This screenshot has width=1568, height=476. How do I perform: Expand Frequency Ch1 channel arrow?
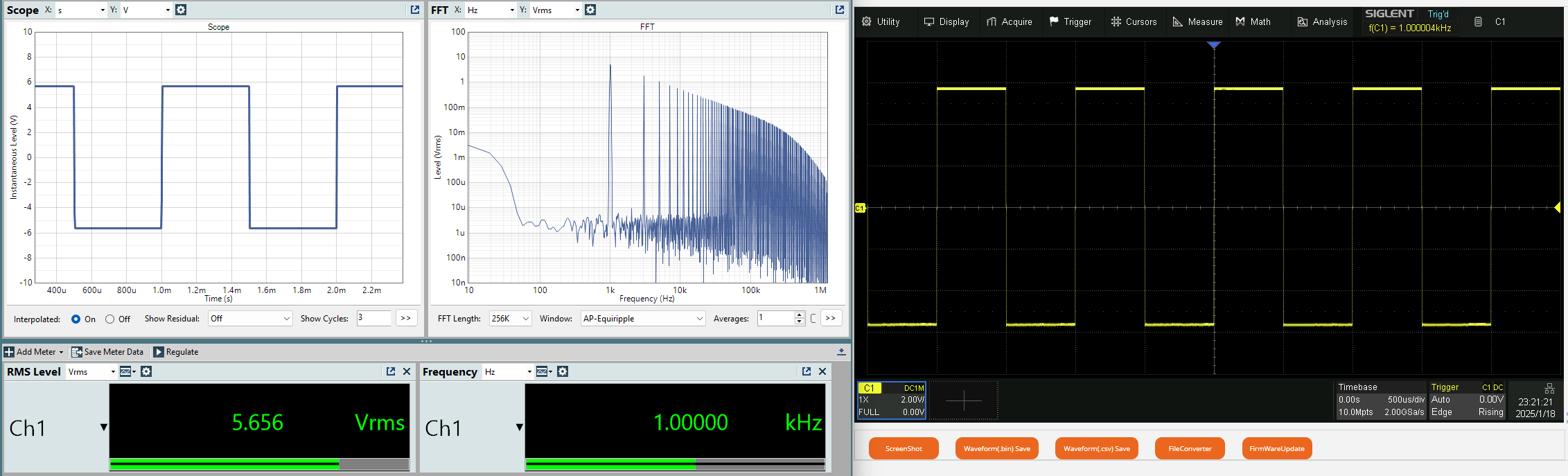click(520, 427)
